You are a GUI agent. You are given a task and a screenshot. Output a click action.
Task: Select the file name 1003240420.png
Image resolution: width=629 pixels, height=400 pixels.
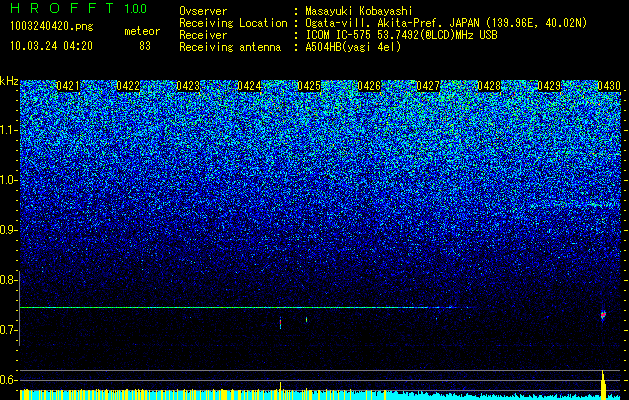(x=52, y=26)
